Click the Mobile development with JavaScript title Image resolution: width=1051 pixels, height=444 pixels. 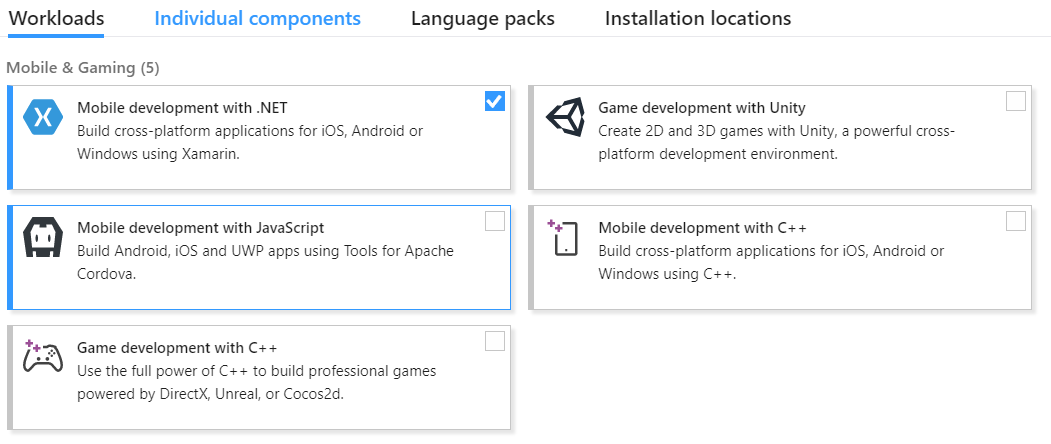201,227
